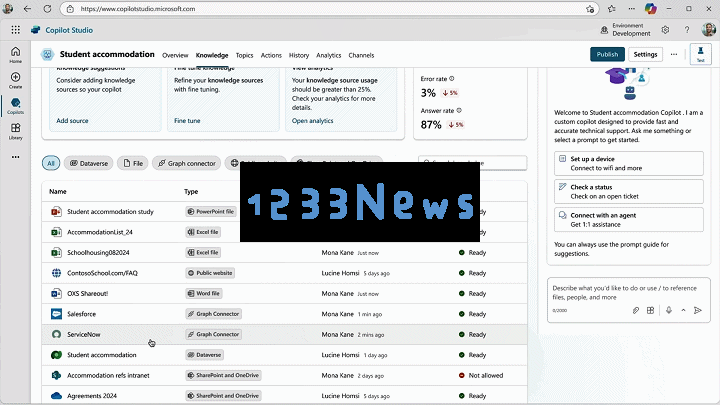Switch to the Analytics tab
The image size is (720, 405).
click(x=328, y=55)
